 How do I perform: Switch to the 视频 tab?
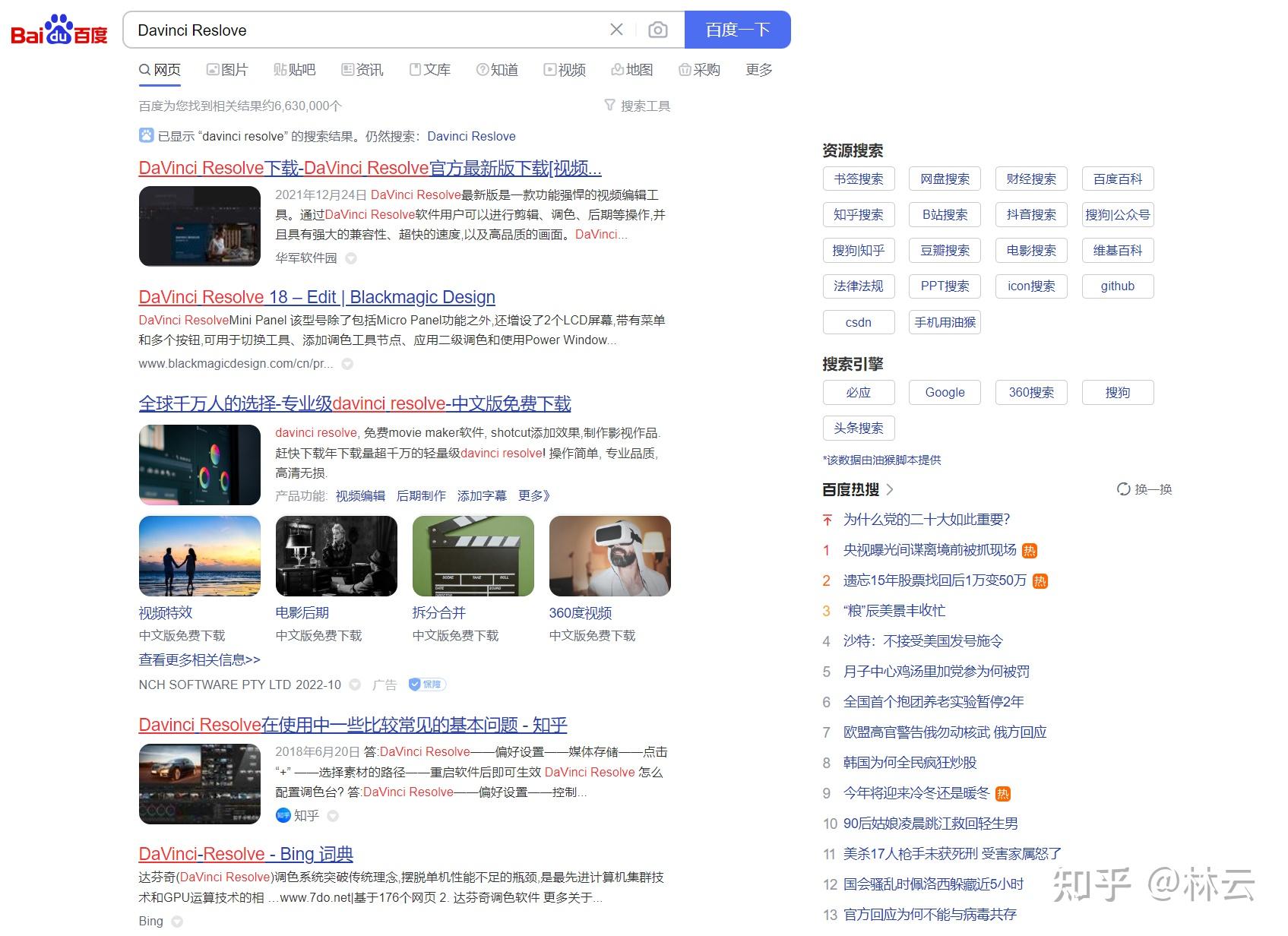coord(565,70)
